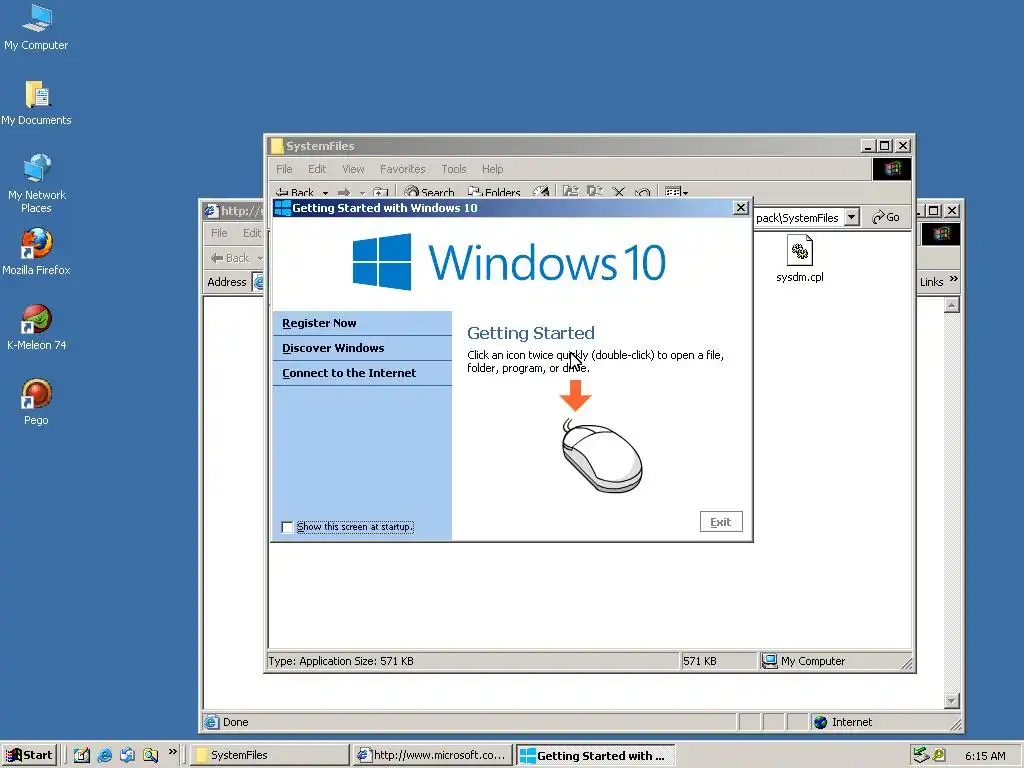Click Discover Windows

point(362,348)
